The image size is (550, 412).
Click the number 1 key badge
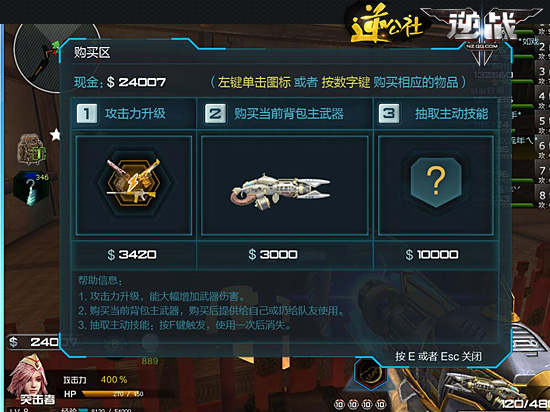pyautogui.click(x=87, y=114)
